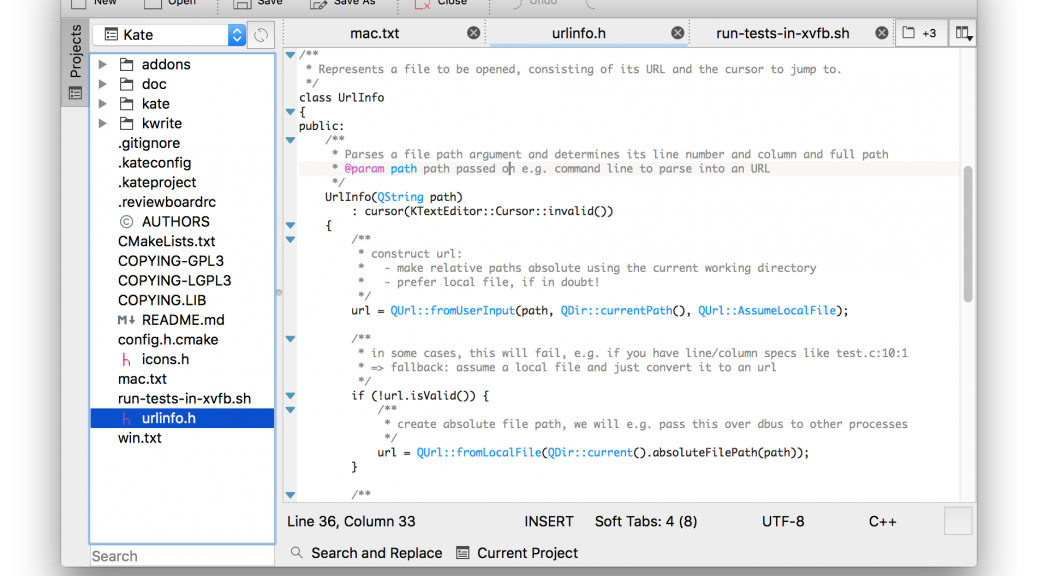Open README.md in the project tree
This screenshot has width=1038, height=576.
click(182, 320)
